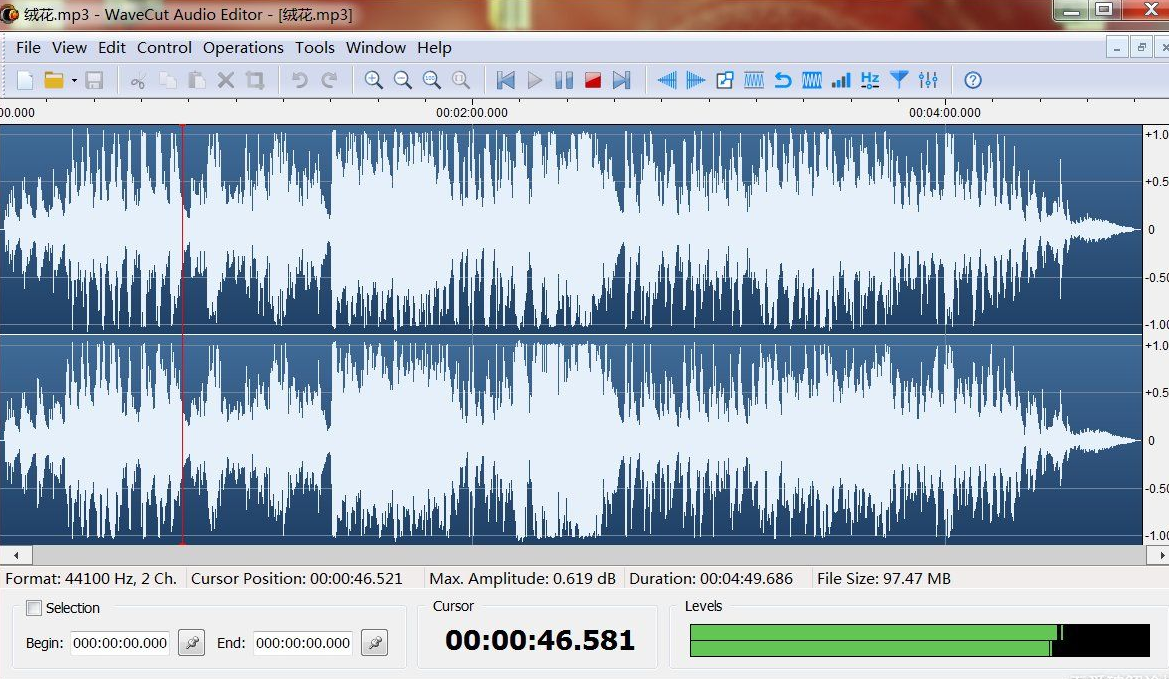Image resolution: width=1169 pixels, height=679 pixels.
Task: Click the solid blue waveform icon
Action: pyautogui.click(x=812, y=80)
